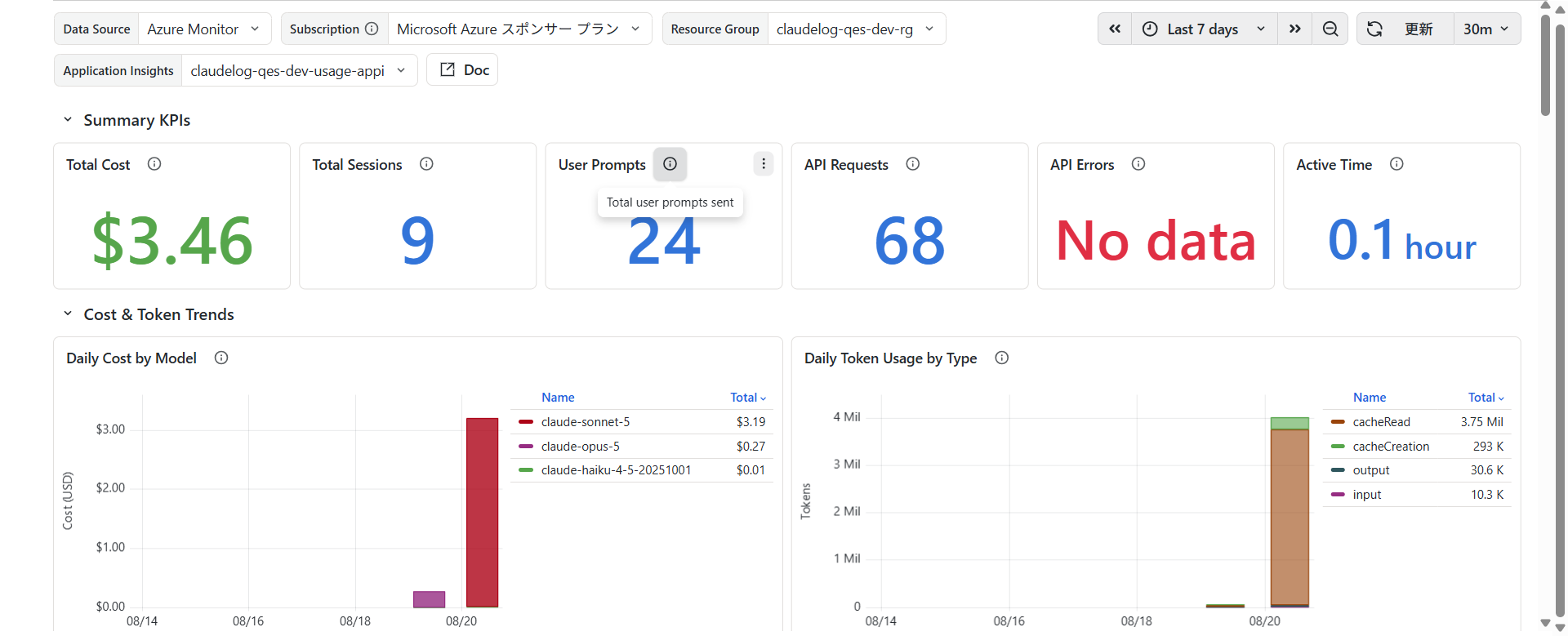Click the Daily Token Usage by Type title

pos(890,358)
